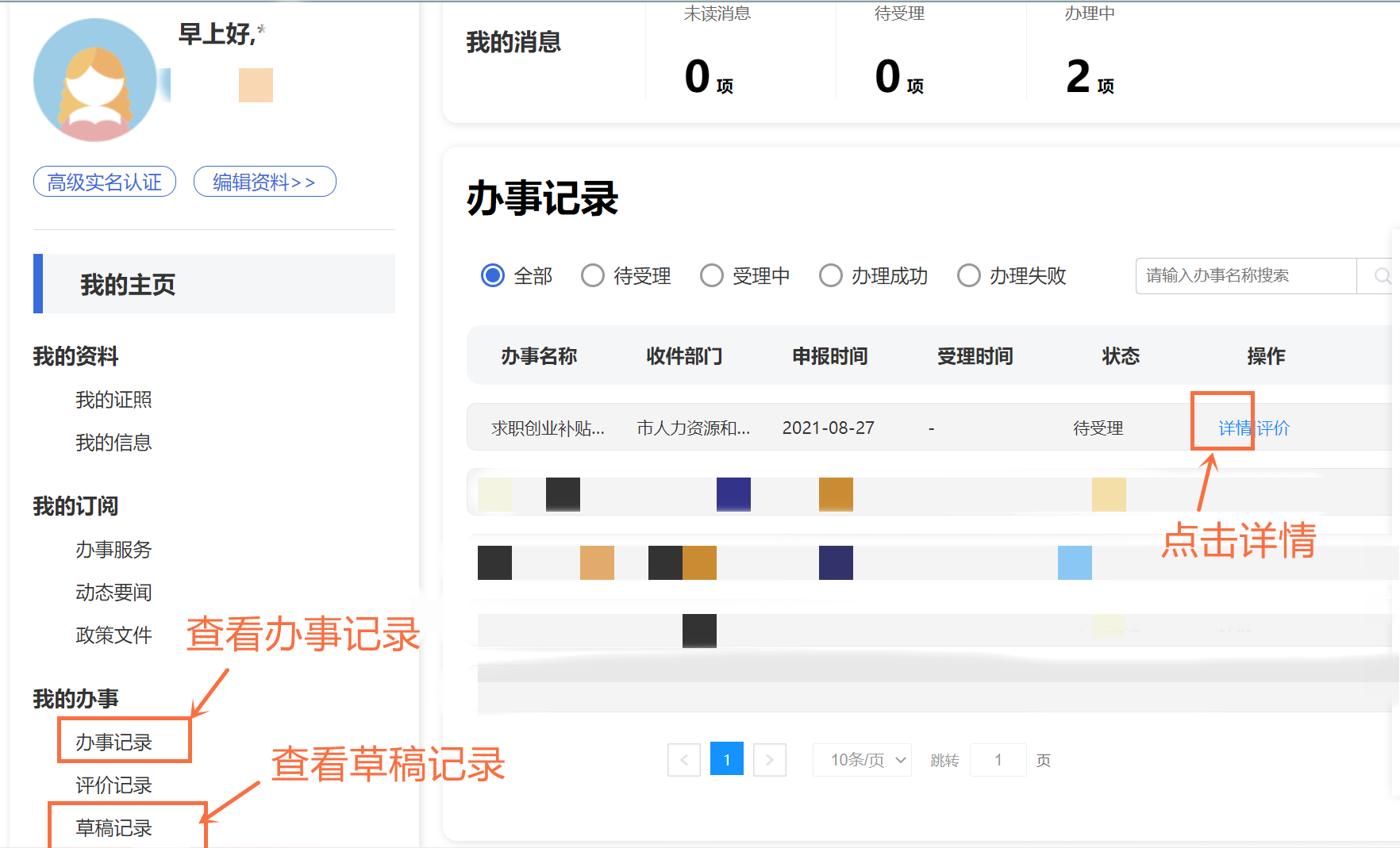This screenshot has height=848, width=1400.
Task: Click the 状态 column header
Action: coord(1121,356)
